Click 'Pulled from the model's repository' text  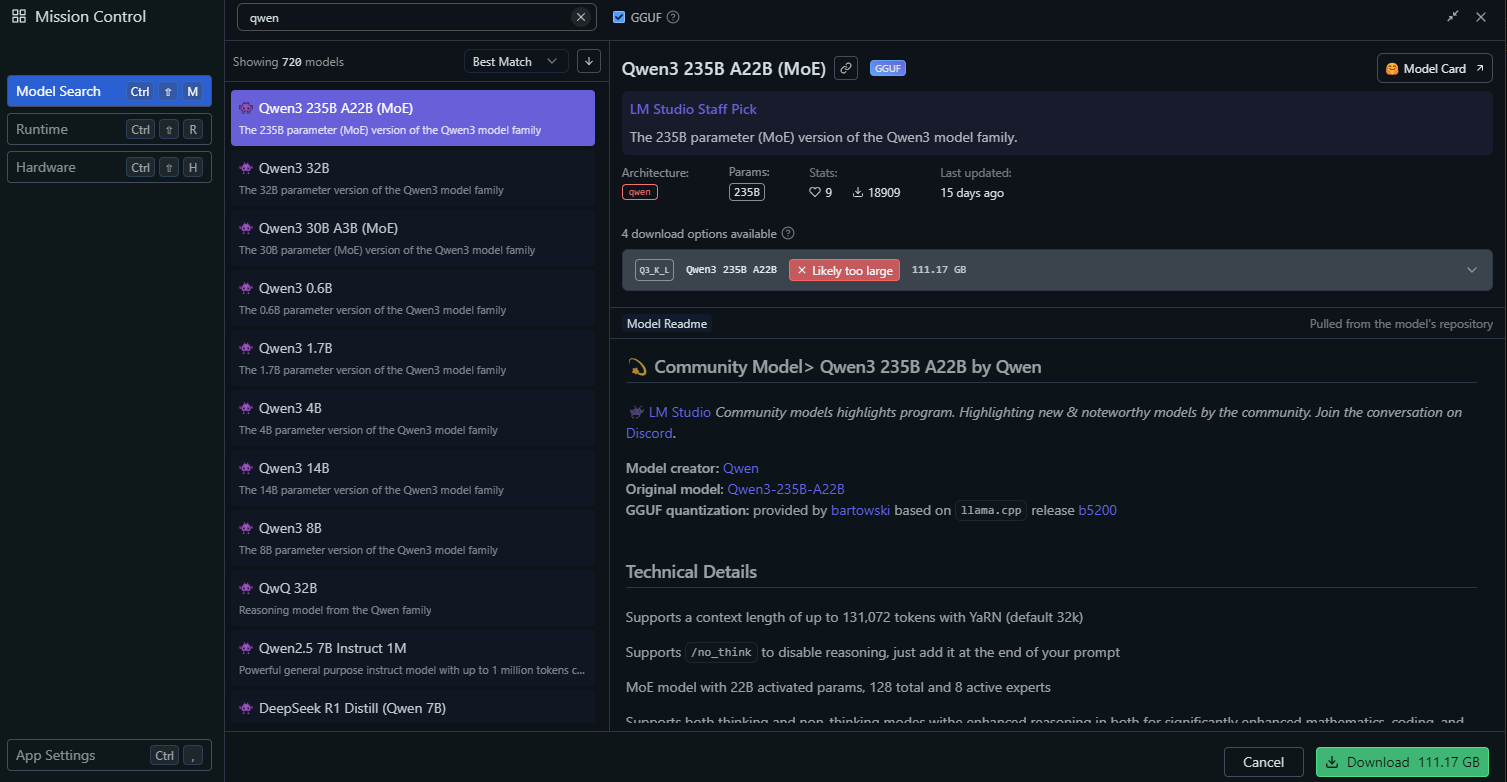click(1401, 324)
